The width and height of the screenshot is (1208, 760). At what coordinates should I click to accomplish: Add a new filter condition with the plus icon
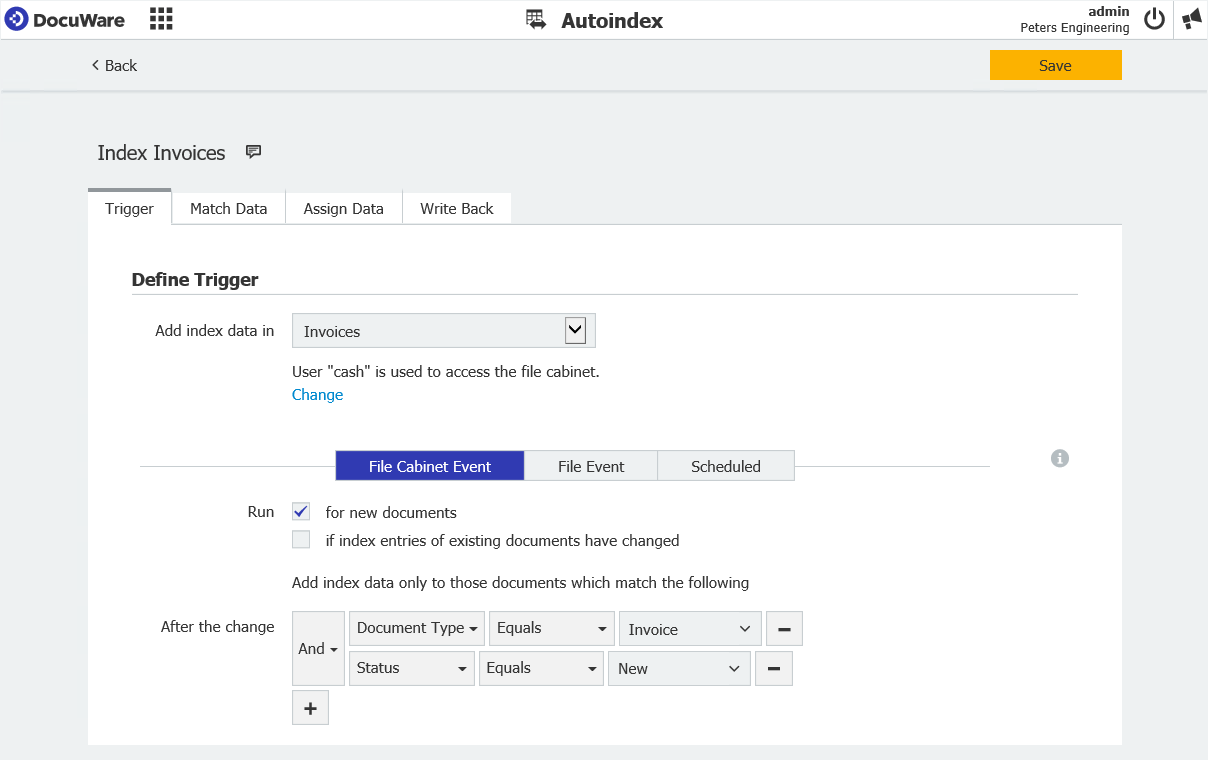[310, 707]
